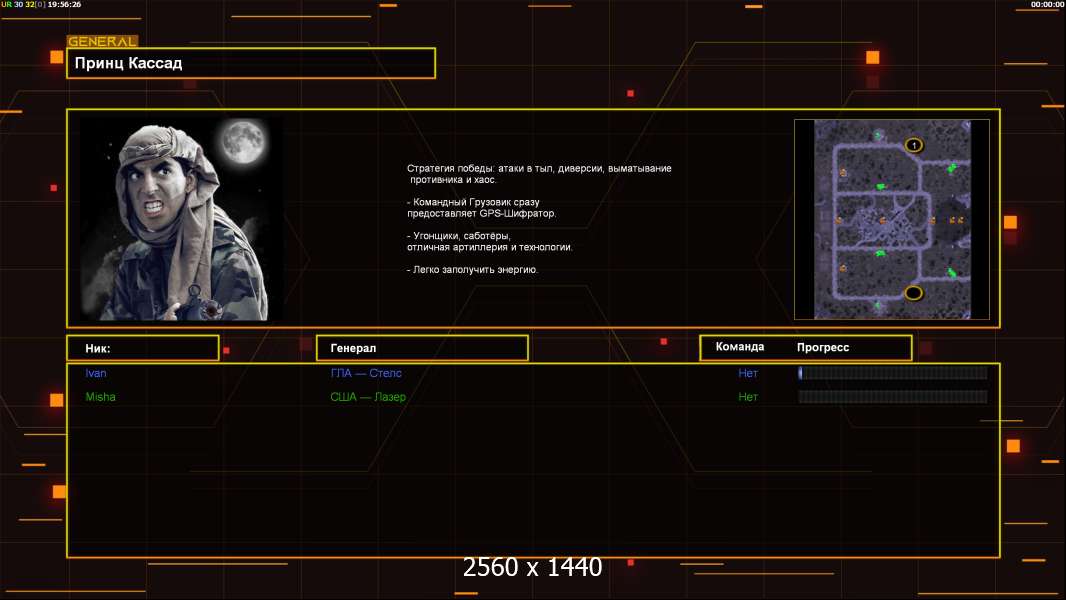Click Ivan's loading progress bar

click(892, 373)
